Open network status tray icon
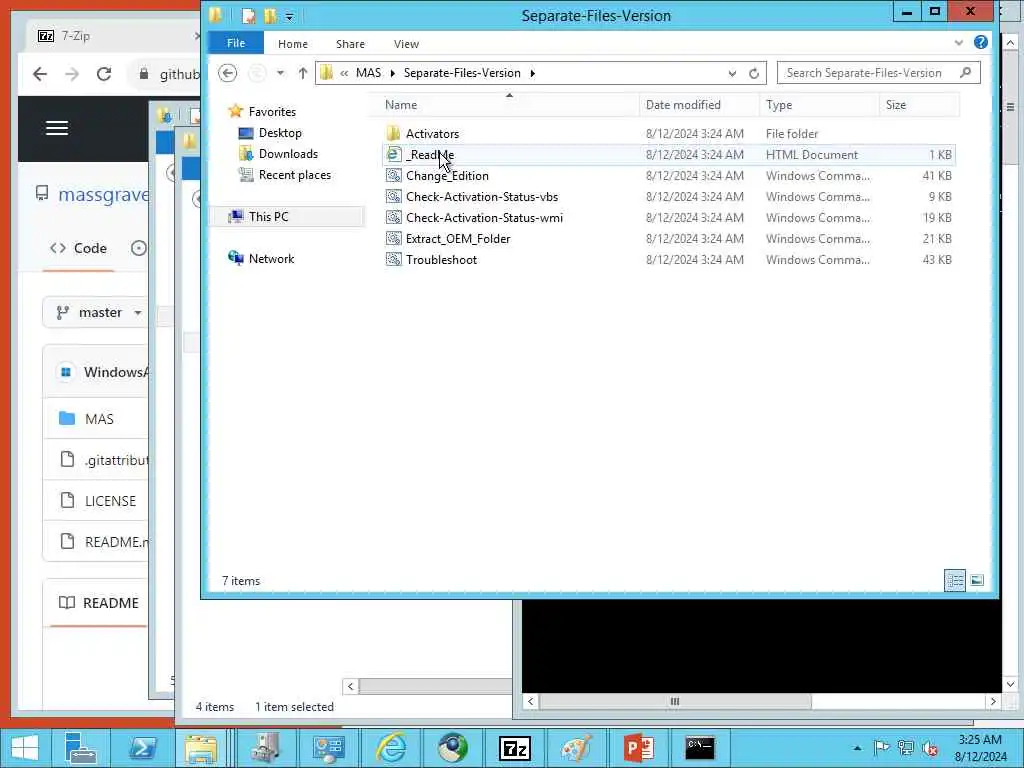The image size is (1024, 768). tap(905, 748)
